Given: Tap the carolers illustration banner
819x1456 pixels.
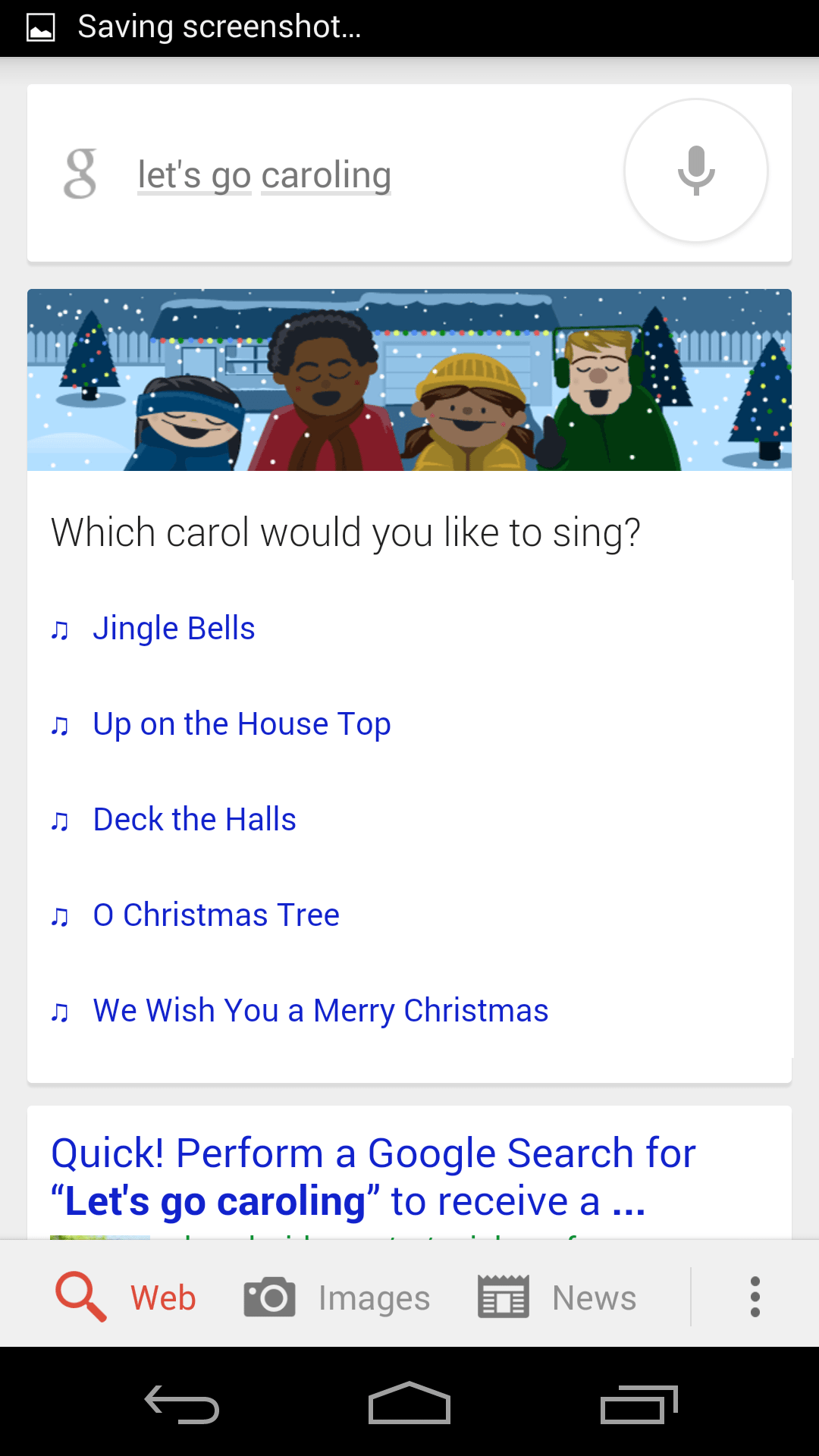Looking at the screenshot, I should pyautogui.click(x=409, y=380).
